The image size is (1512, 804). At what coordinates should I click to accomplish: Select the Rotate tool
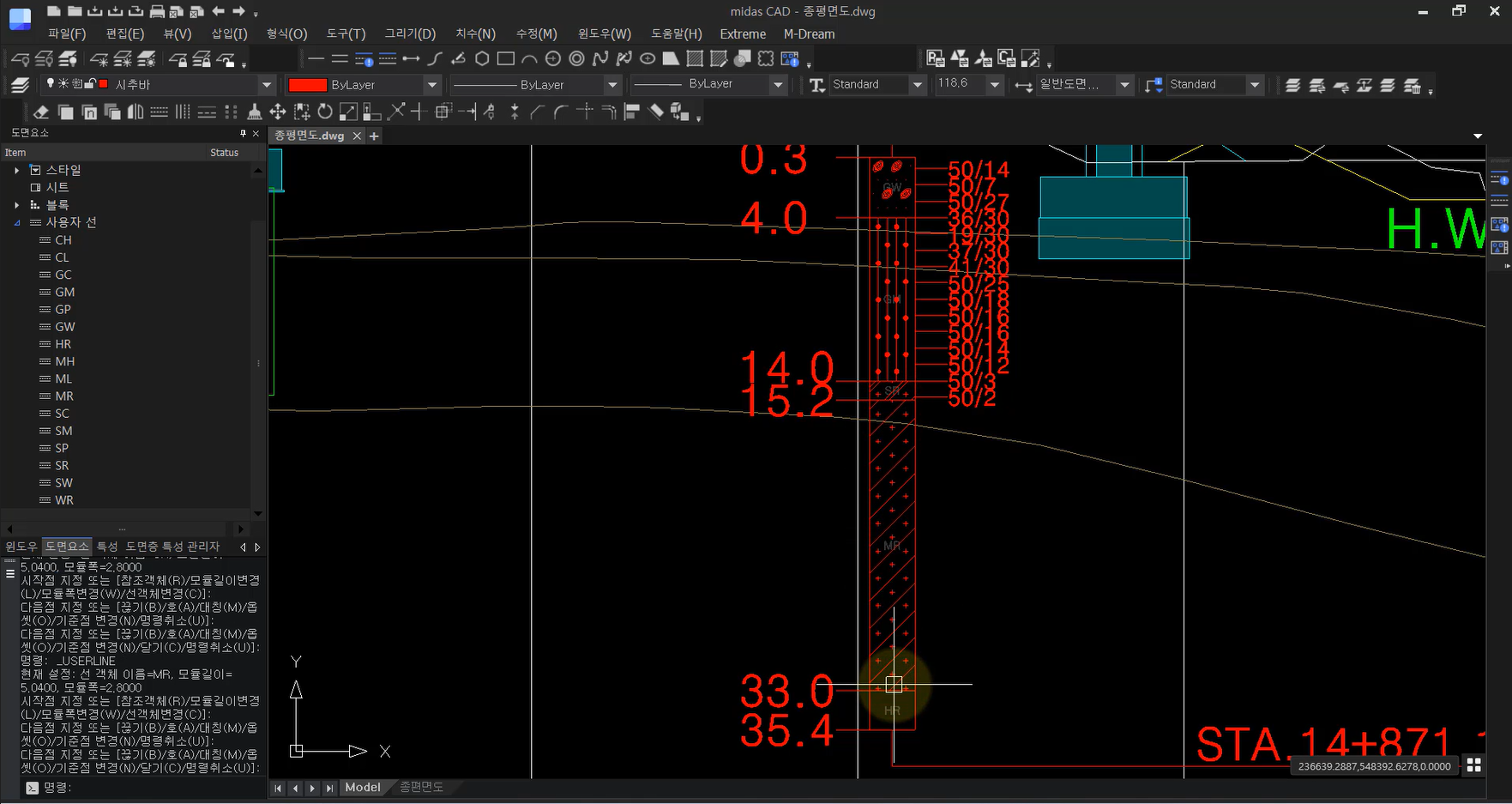pos(325,112)
